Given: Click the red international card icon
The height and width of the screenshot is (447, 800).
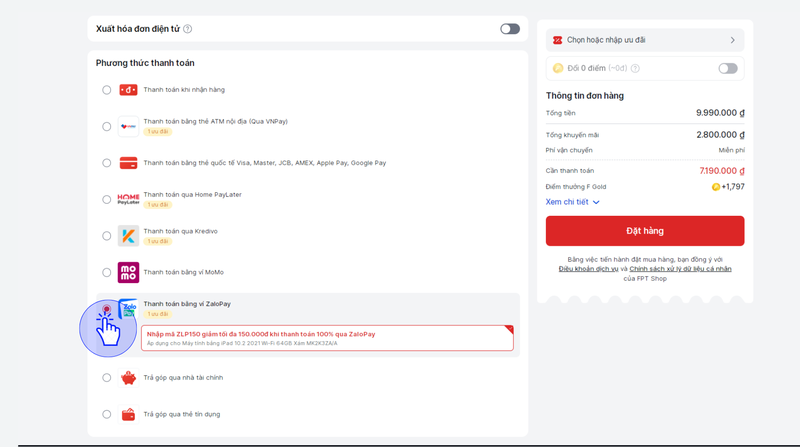Looking at the screenshot, I should (128, 163).
